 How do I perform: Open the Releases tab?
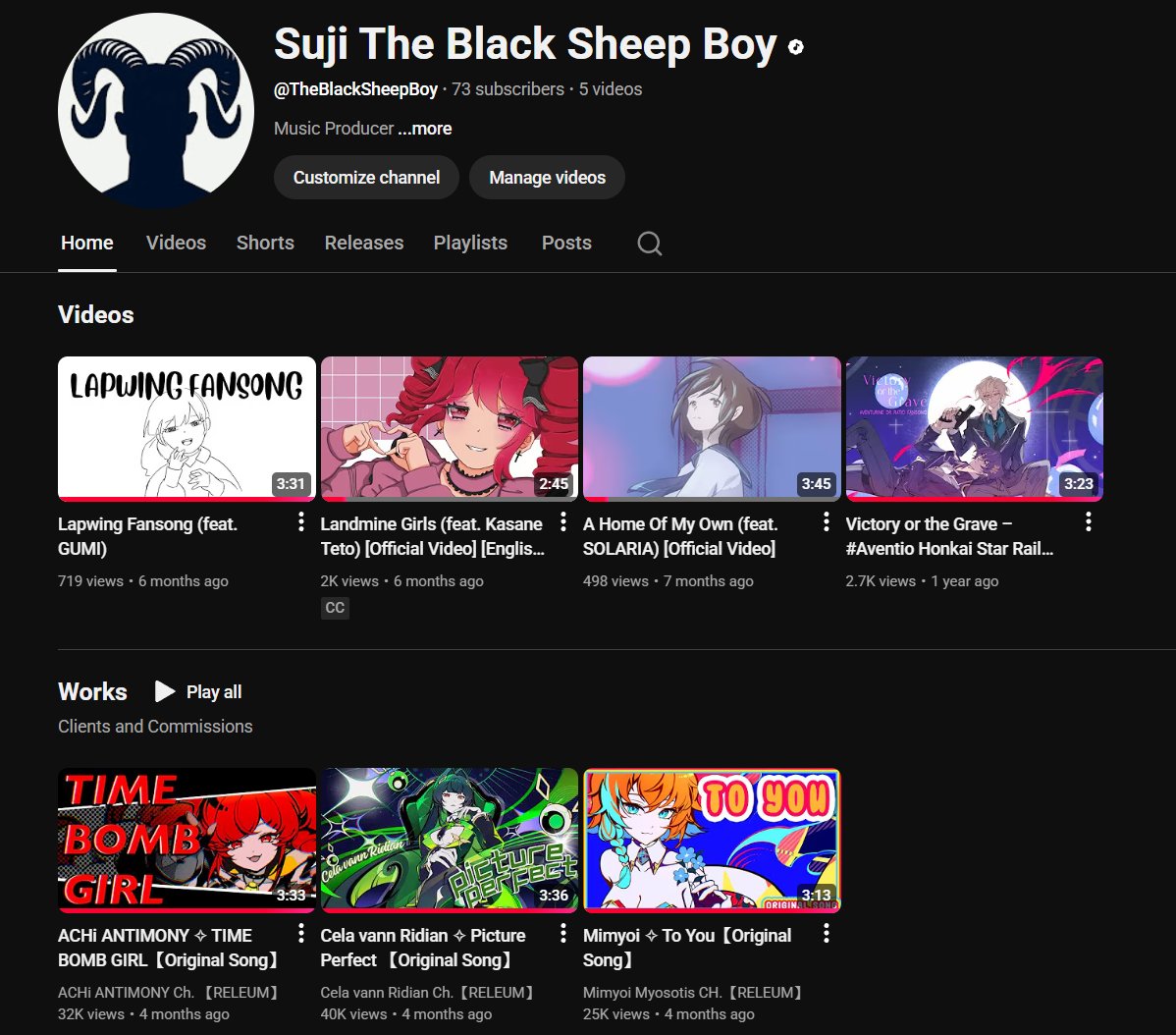[364, 243]
